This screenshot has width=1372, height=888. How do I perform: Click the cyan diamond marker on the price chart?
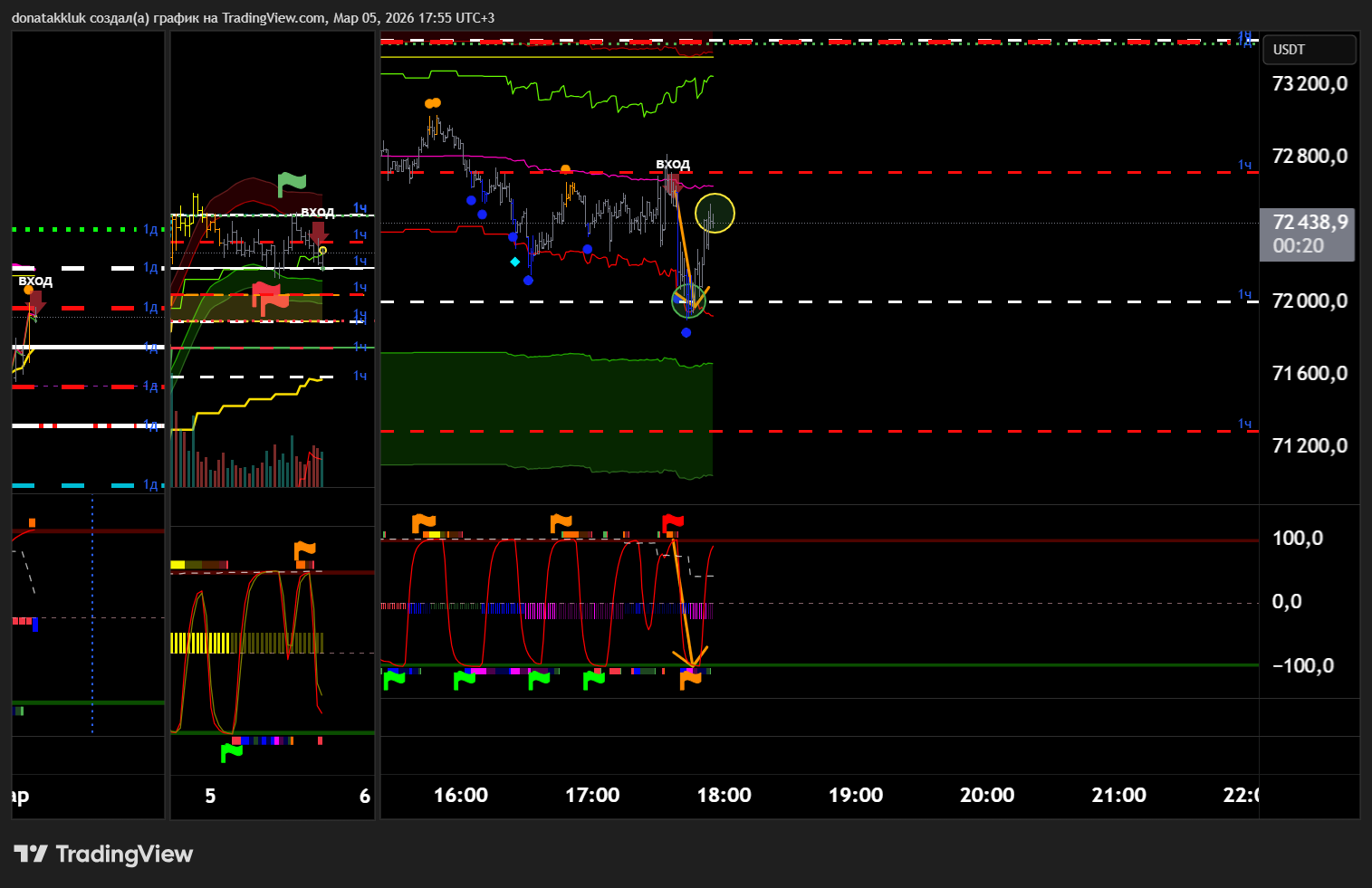(x=514, y=262)
